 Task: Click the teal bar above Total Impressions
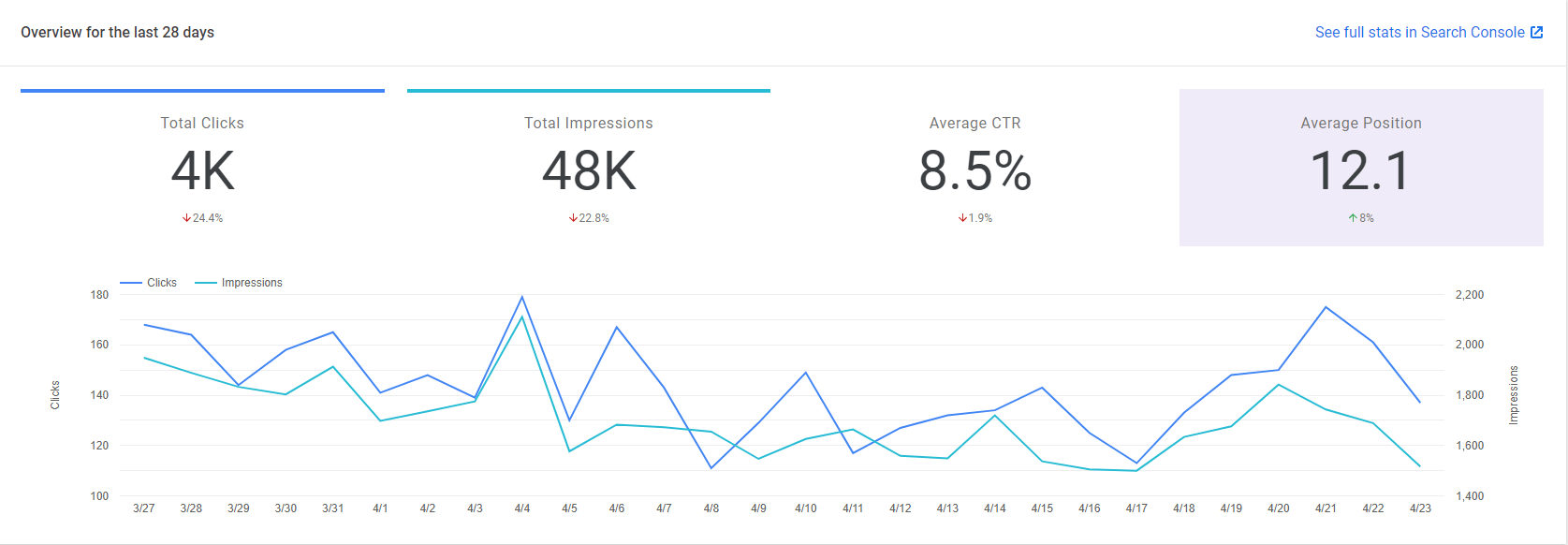click(x=589, y=91)
